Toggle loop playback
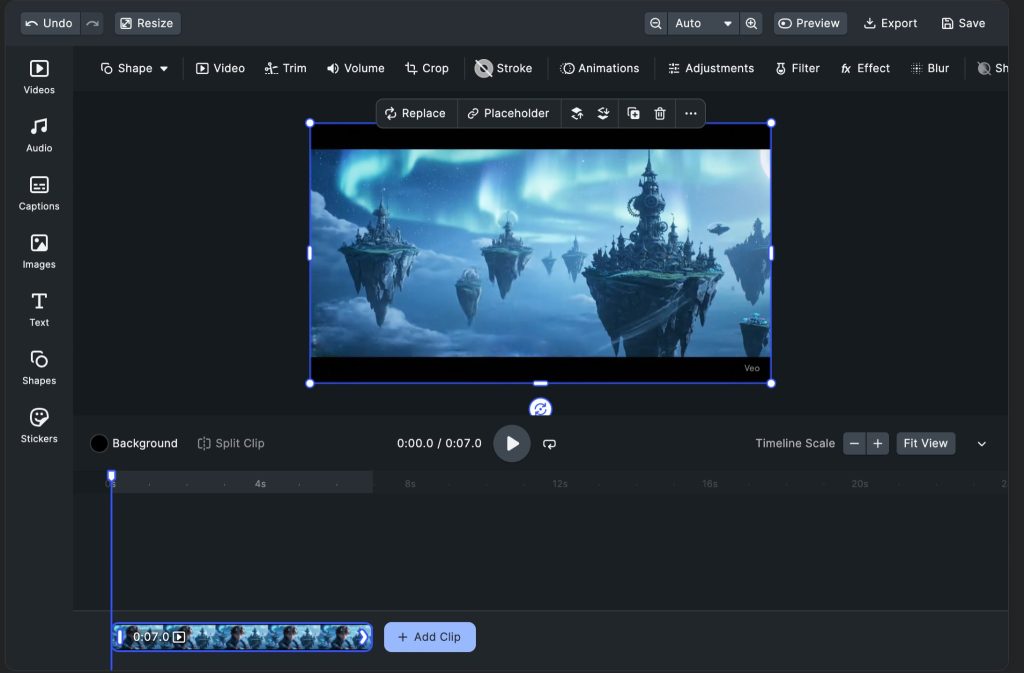This screenshot has height=673, width=1024. point(549,444)
